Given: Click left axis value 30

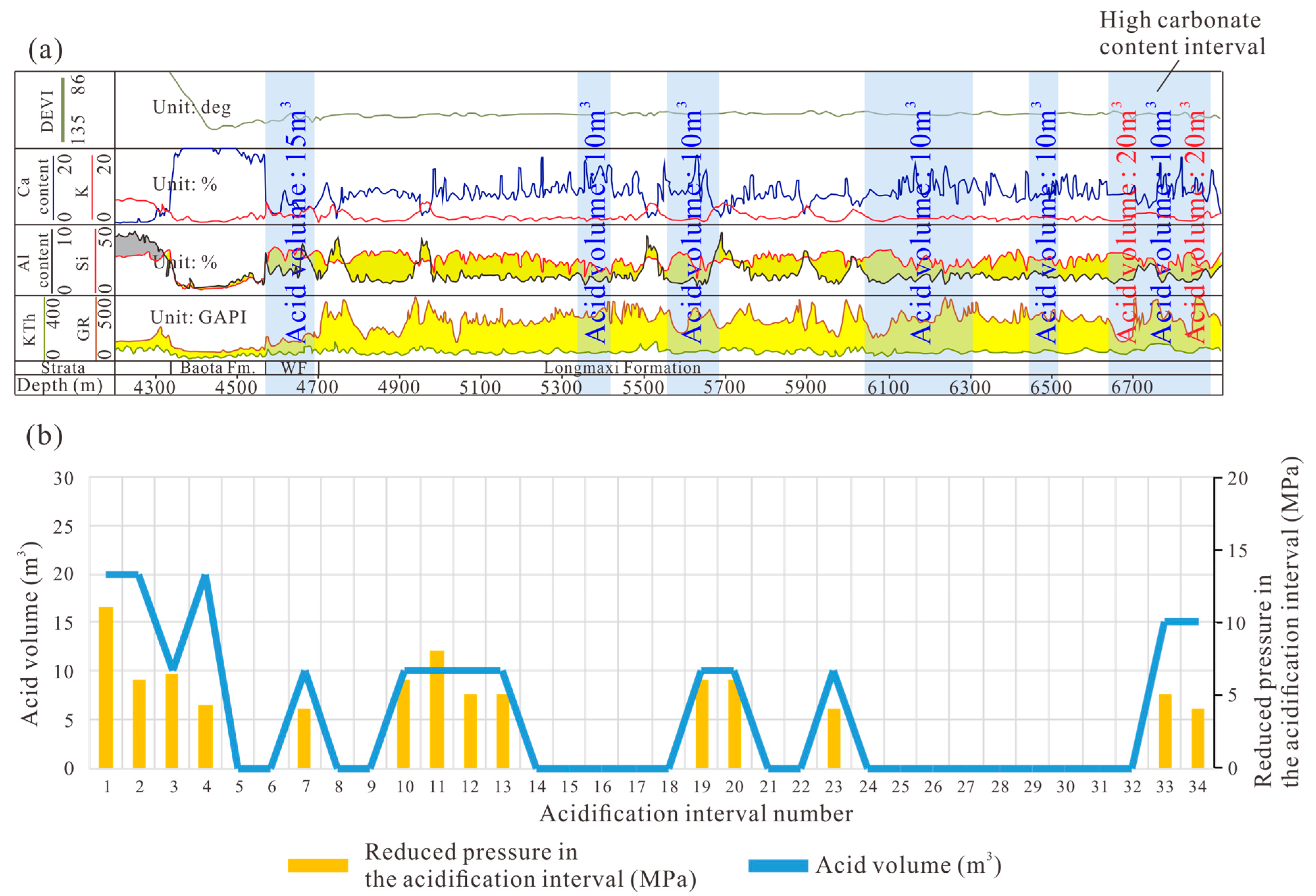Looking at the screenshot, I should 63,478.
